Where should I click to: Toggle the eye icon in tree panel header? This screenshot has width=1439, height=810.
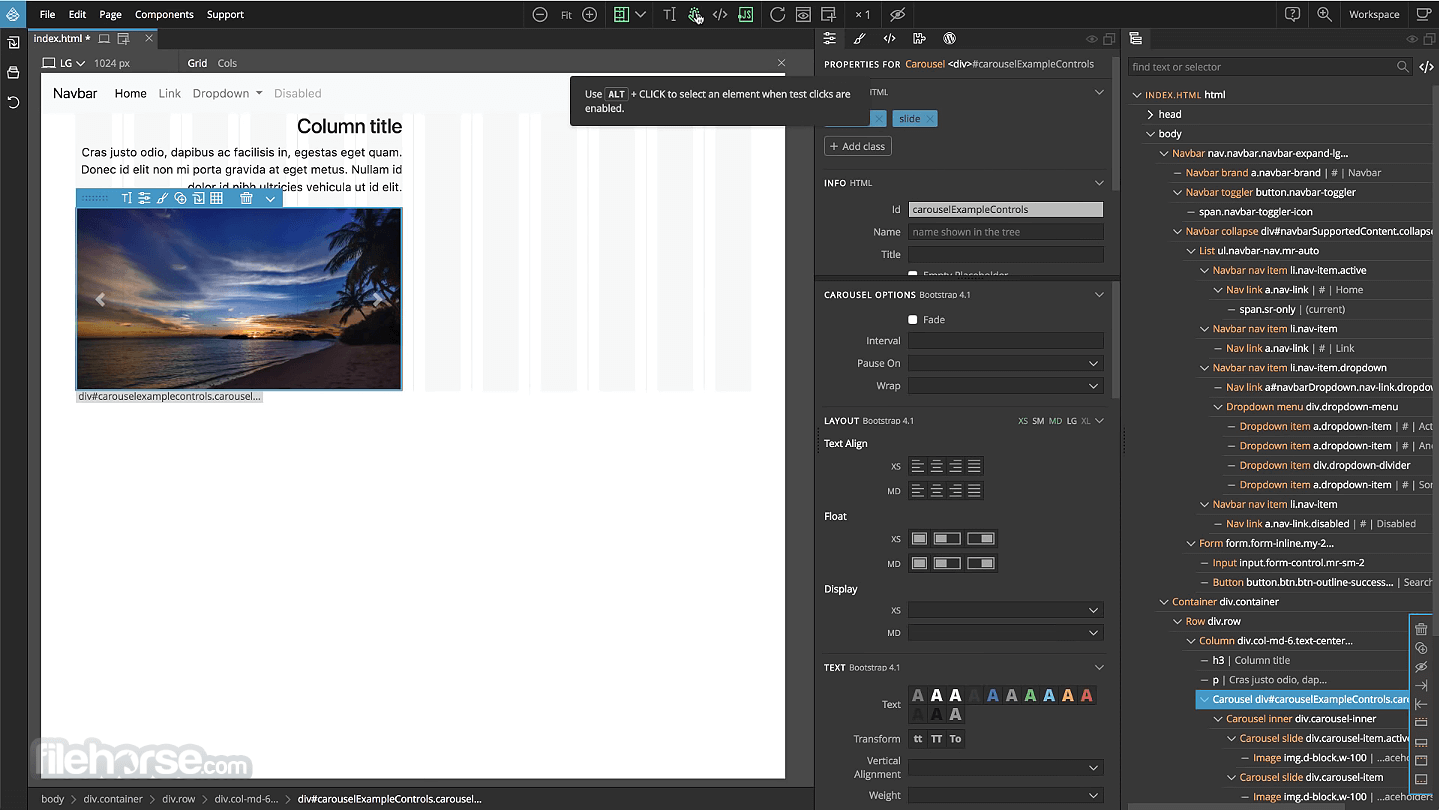(x=1412, y=39)
